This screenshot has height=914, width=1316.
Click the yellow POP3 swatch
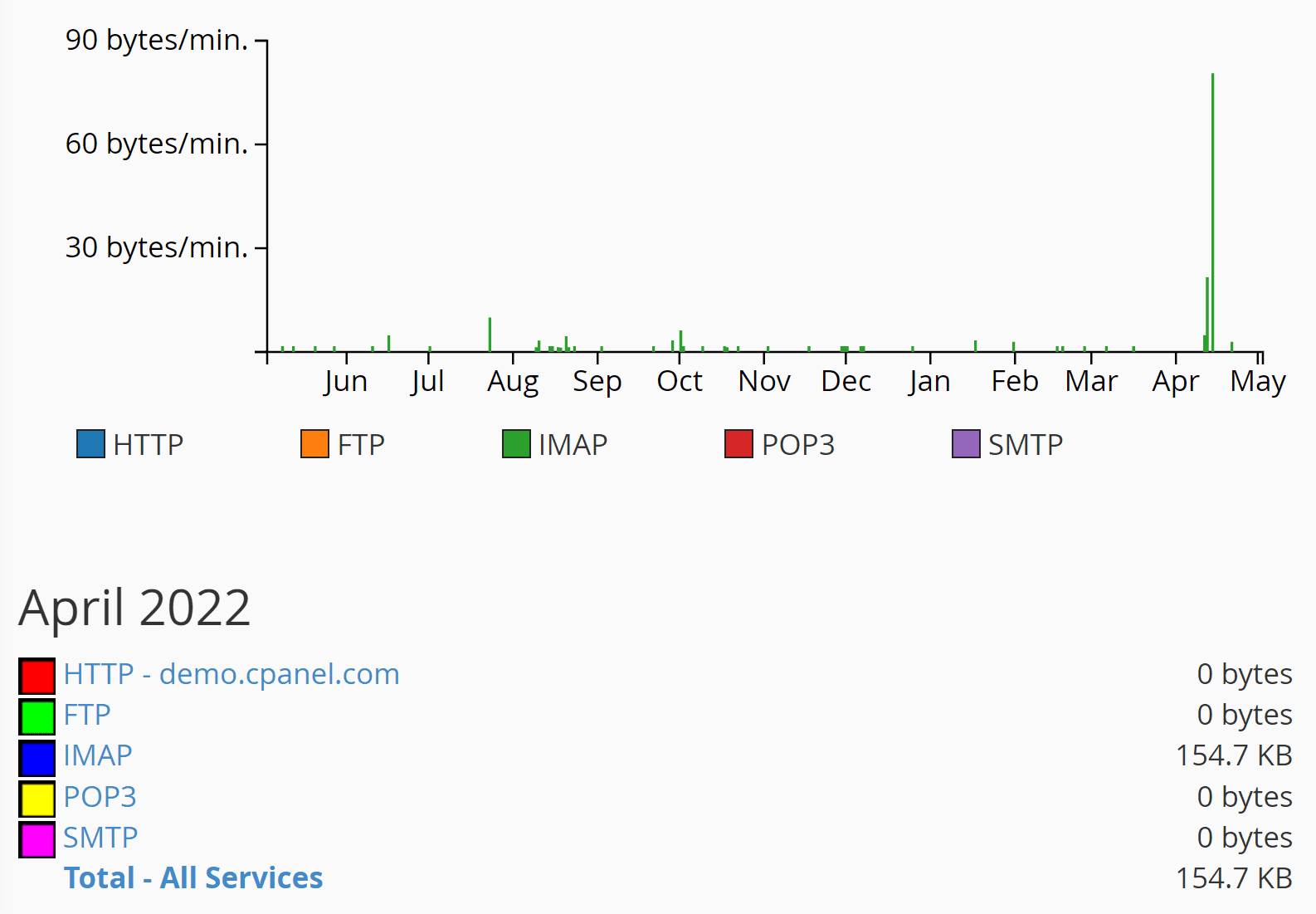(x=37, y=799)
